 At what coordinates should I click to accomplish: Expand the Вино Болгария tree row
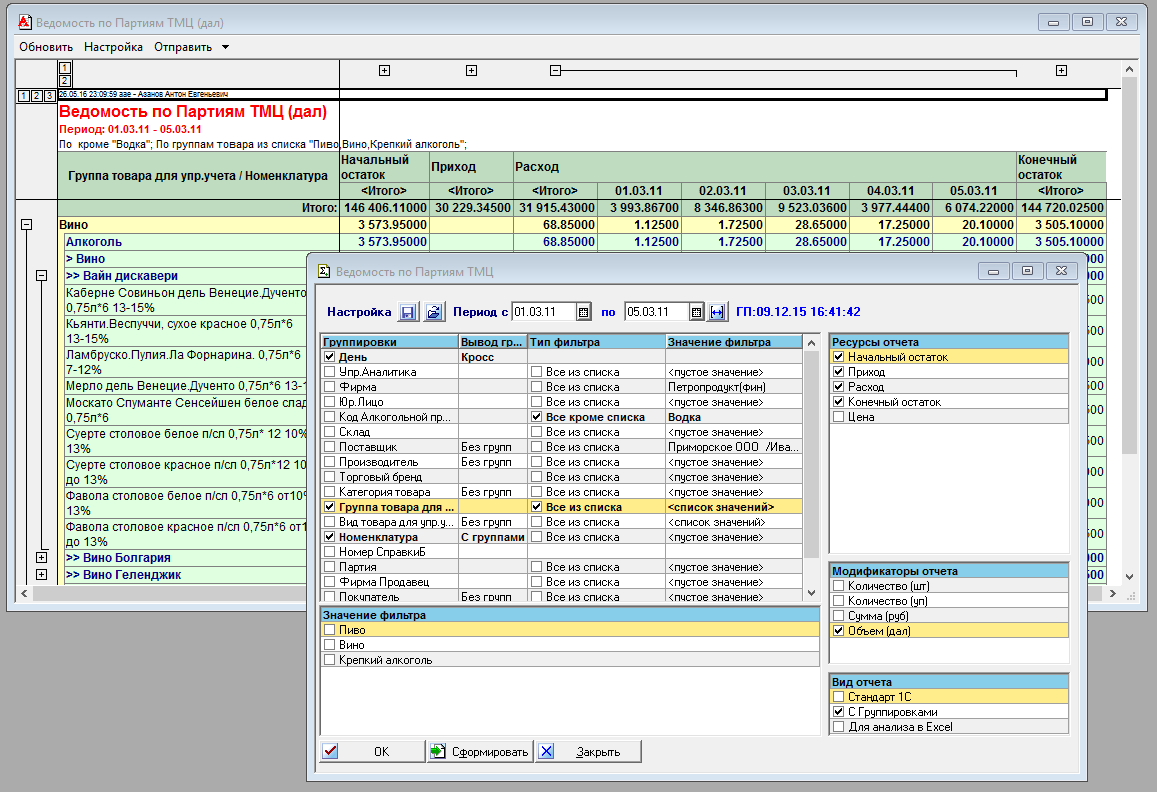point(41,557)
